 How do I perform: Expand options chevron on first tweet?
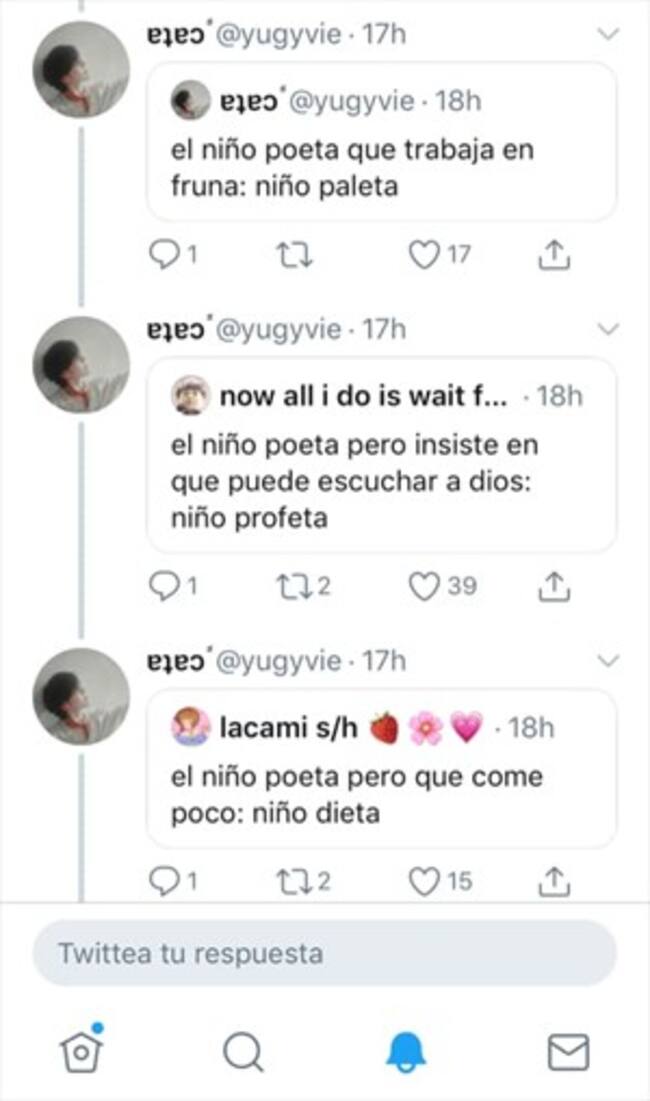click(x=607, y=35)
